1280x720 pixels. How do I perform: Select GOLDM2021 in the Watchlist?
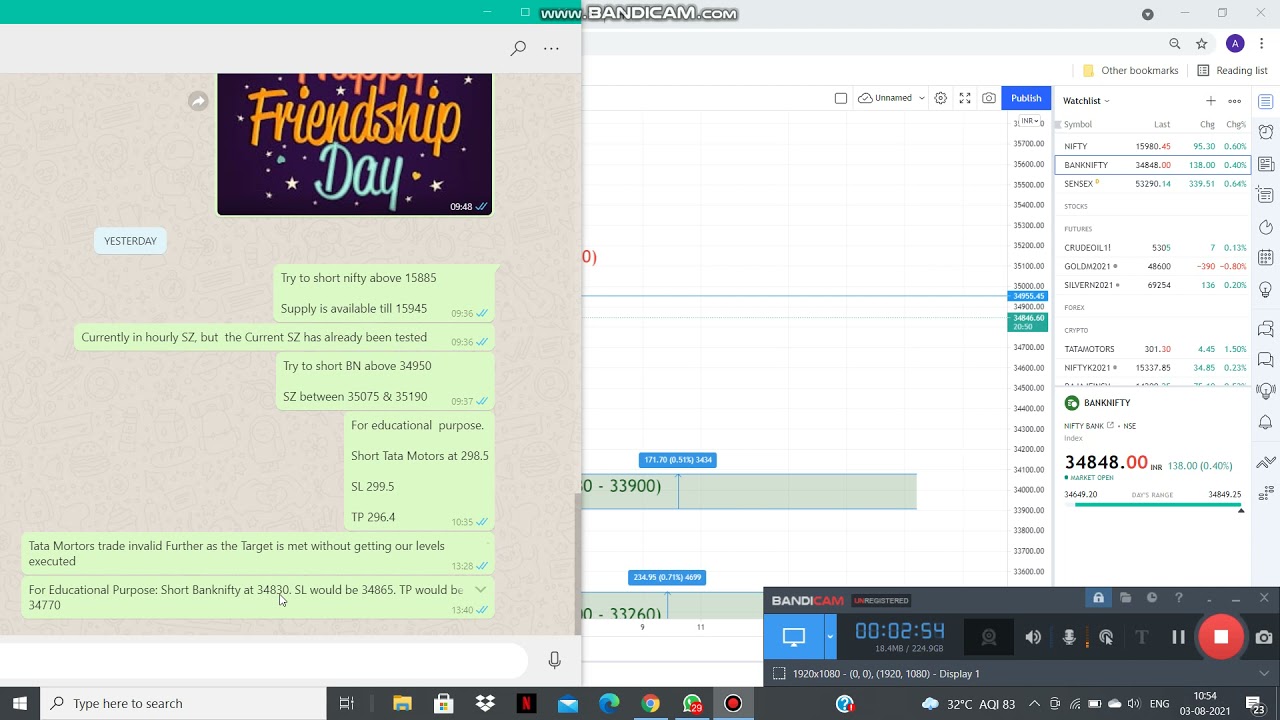[x=1152, y=267]
